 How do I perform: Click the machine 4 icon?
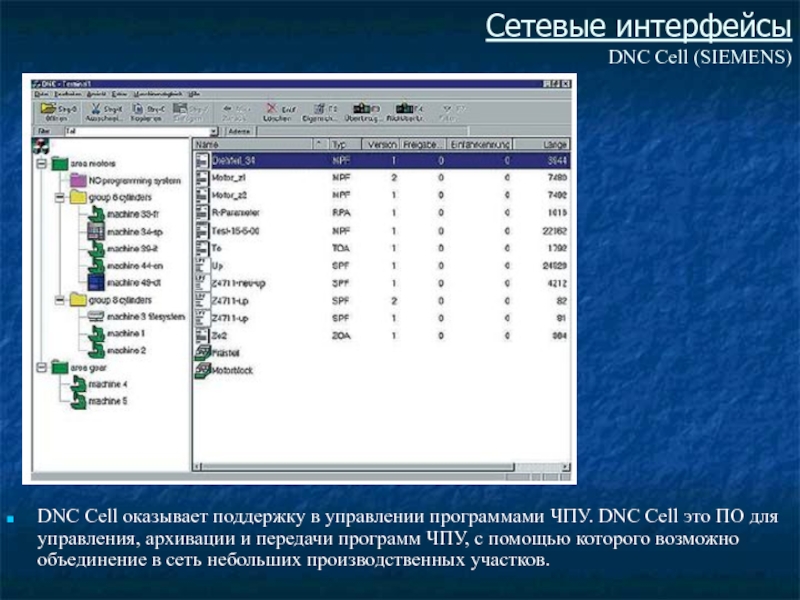78,384
